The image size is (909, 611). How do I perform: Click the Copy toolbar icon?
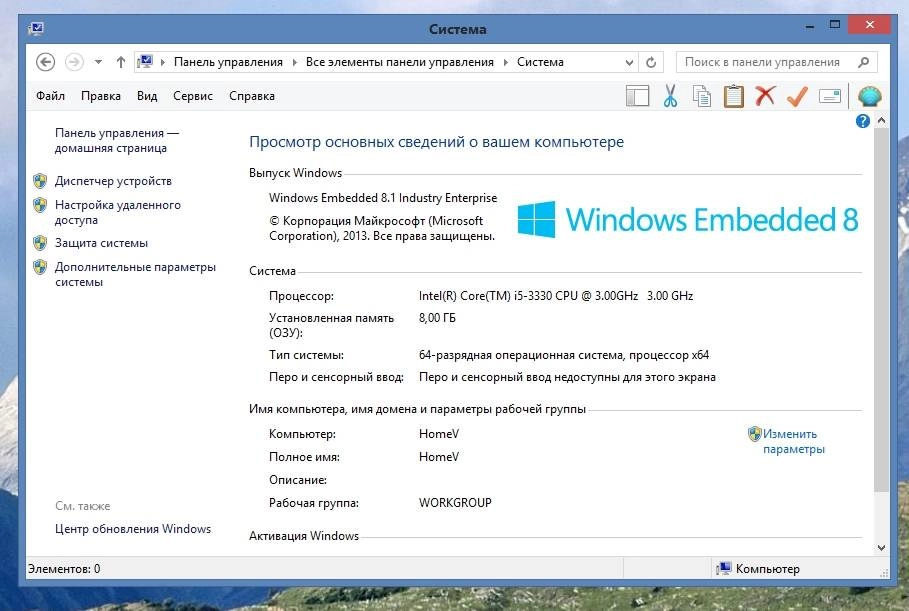click(x=702, y=96)
